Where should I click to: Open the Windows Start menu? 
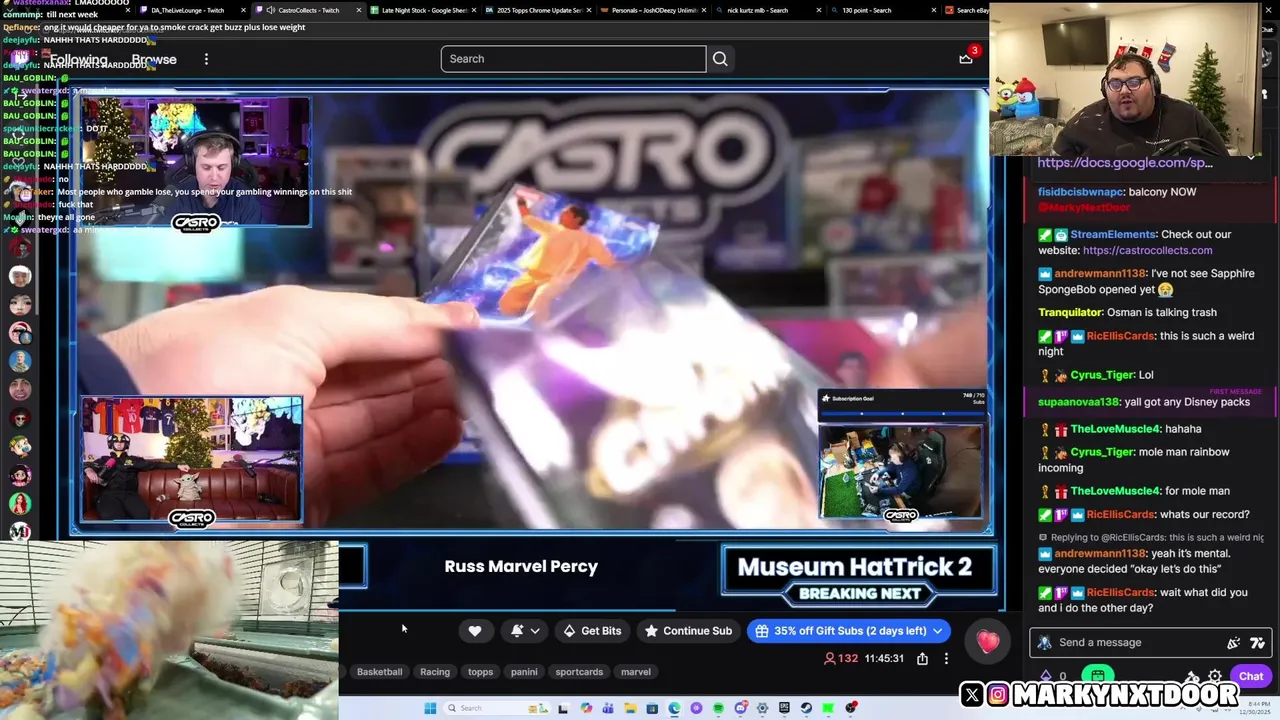[x=430, y=708]
